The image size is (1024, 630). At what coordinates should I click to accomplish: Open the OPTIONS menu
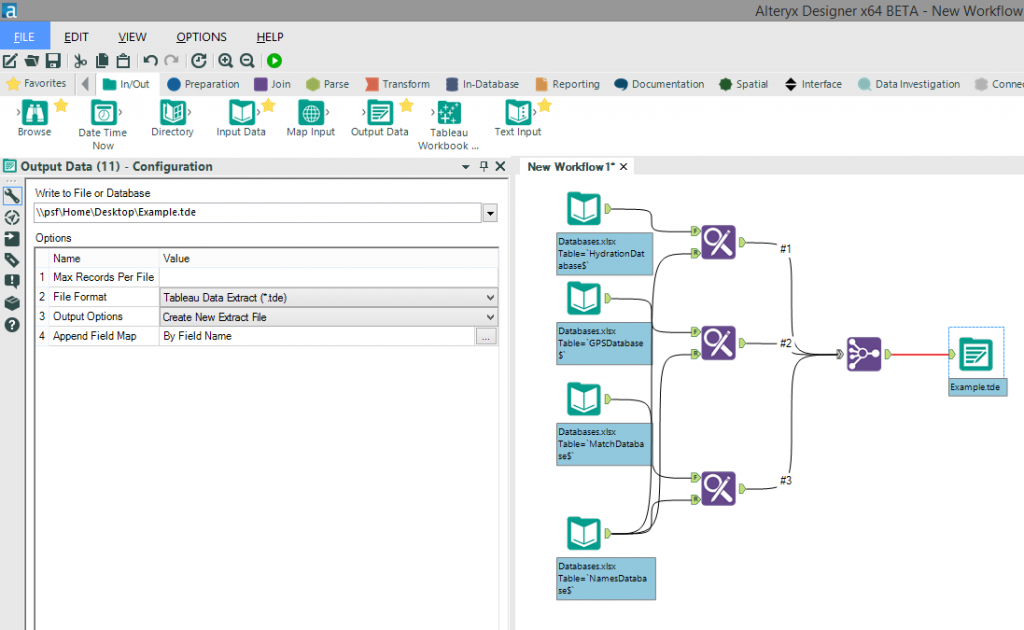click(201, 37)
